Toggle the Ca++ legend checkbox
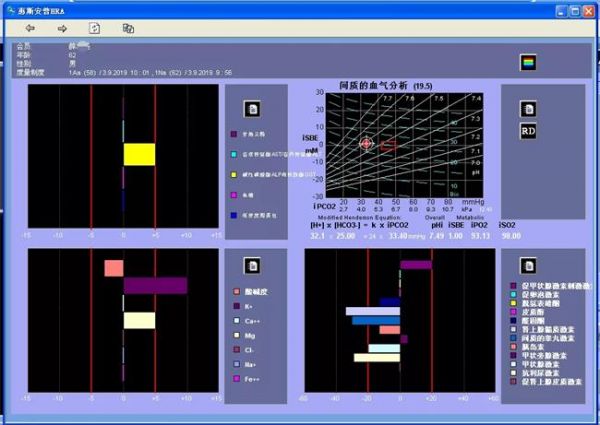This screenshot has width=600, height=425. (236, 321)
